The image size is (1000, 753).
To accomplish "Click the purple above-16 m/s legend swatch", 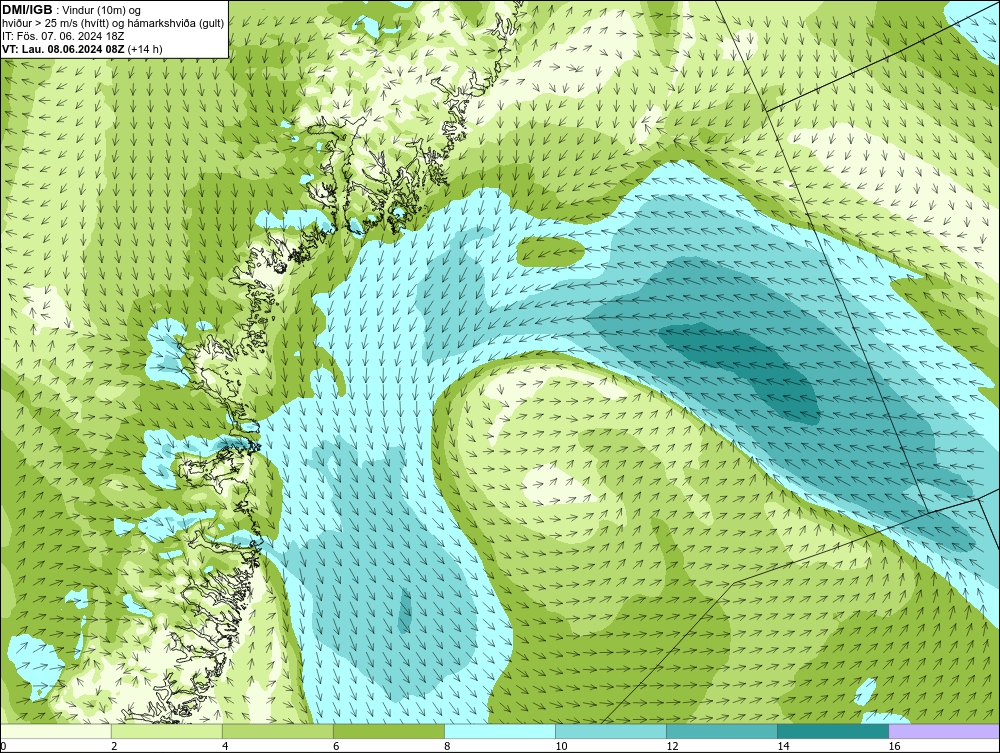I will point(944,731).
